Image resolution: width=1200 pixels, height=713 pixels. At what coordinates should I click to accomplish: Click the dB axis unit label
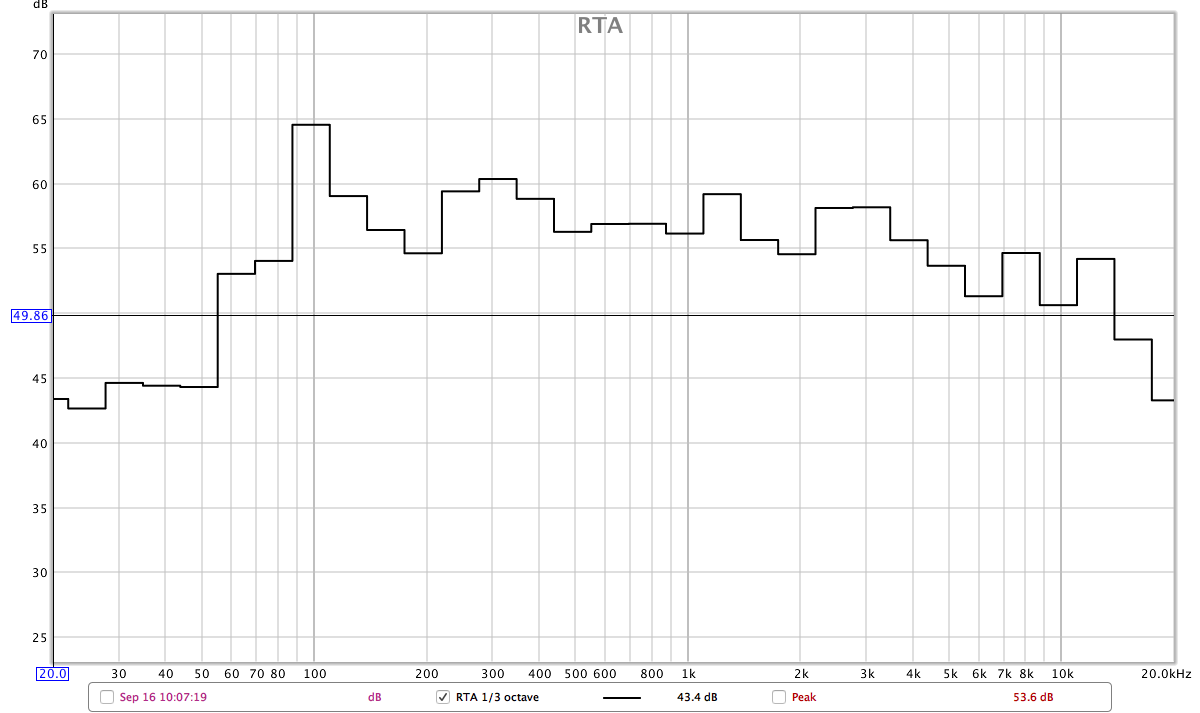pyautogui.click(x=40, y=5)
